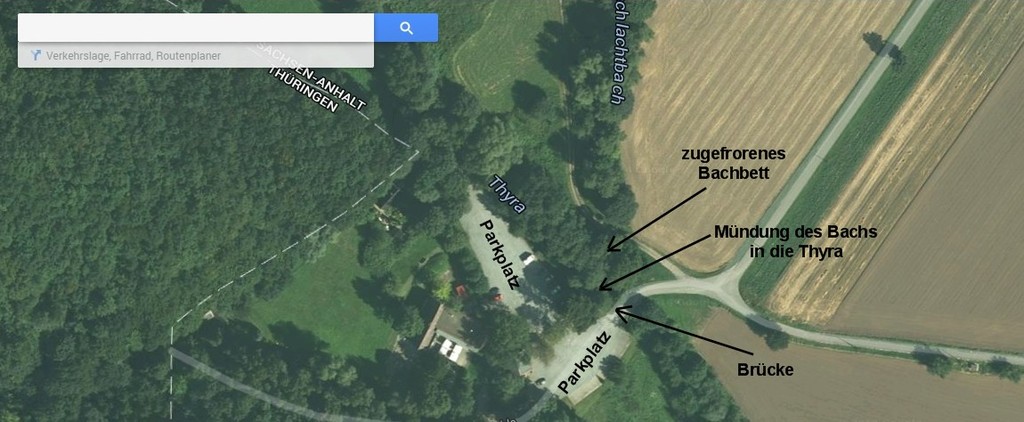This screenshot has width=1024, height=422.
Task: Click the directions arrow icon below search
Action: click(x=36, y=56)
